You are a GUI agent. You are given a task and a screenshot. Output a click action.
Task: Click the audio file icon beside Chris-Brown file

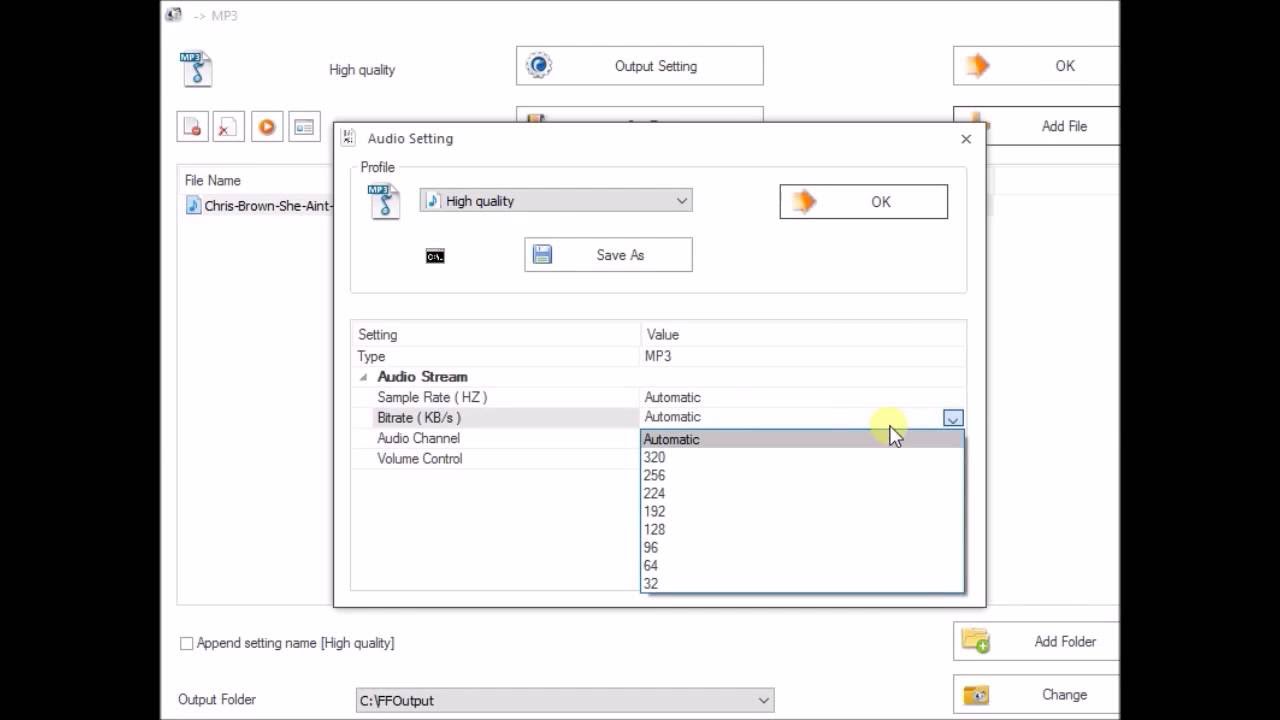194,205
